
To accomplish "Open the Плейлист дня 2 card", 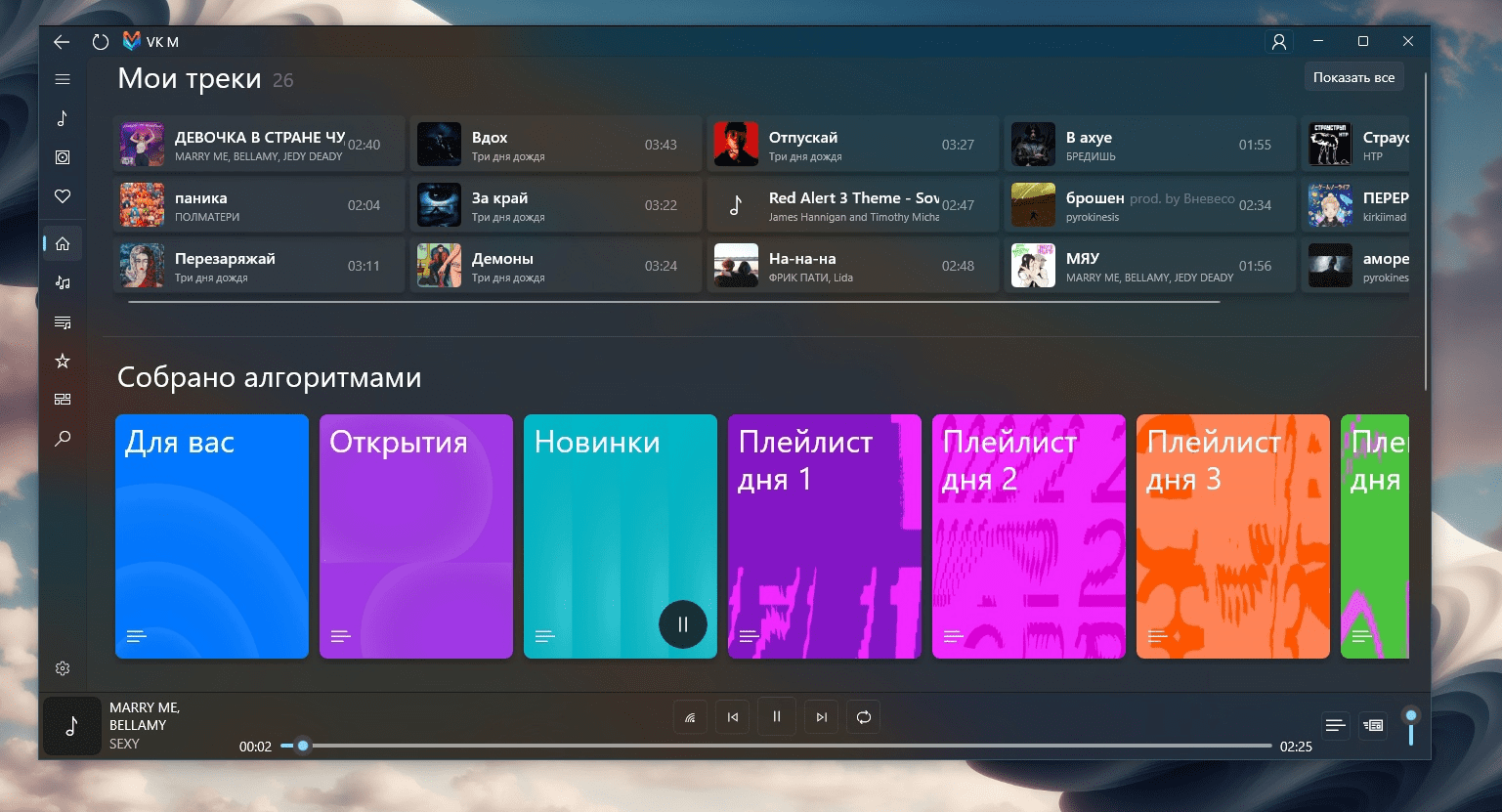I will (x=1029, y=536).
